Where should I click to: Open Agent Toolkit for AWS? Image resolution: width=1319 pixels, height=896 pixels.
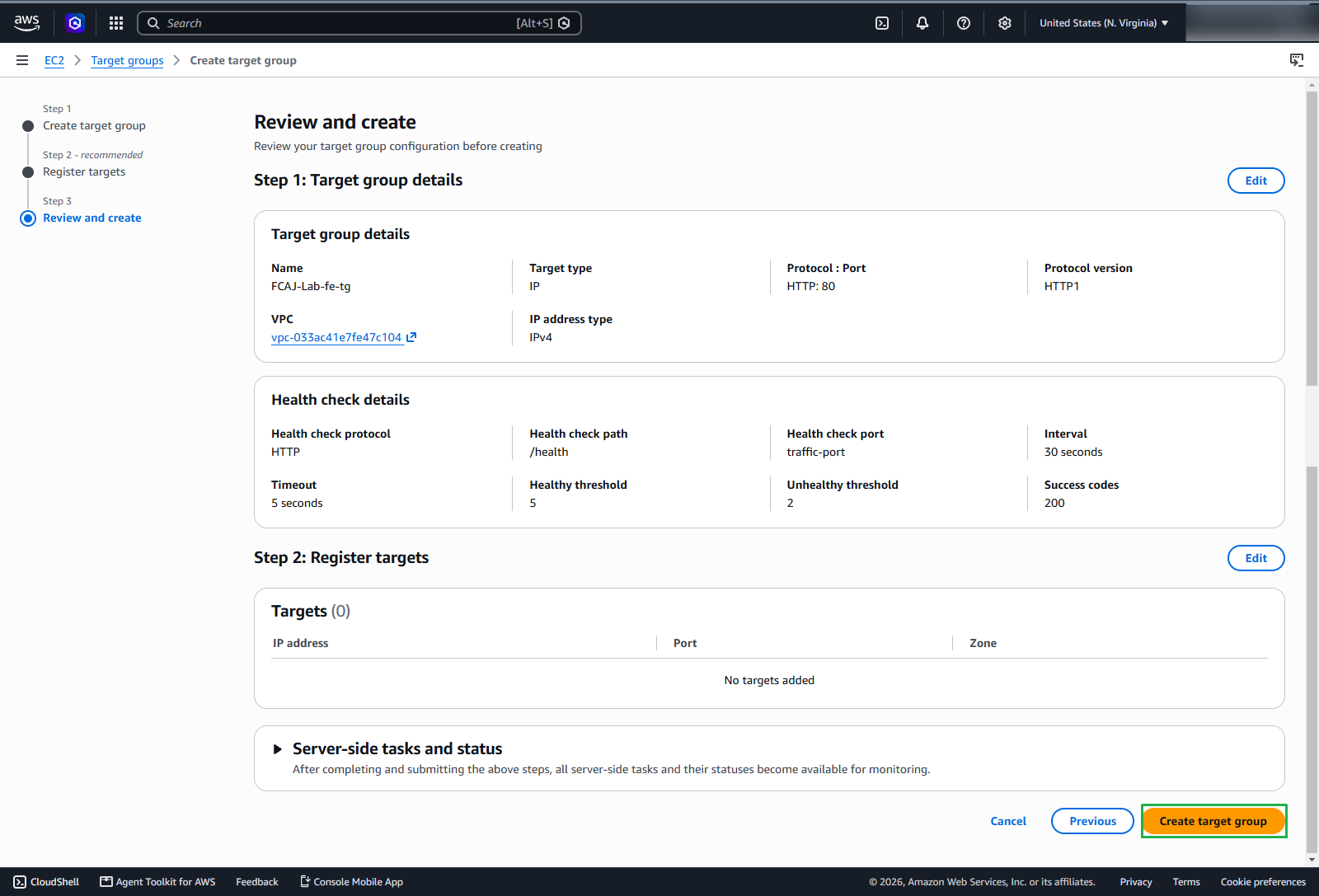pos(157,882)
